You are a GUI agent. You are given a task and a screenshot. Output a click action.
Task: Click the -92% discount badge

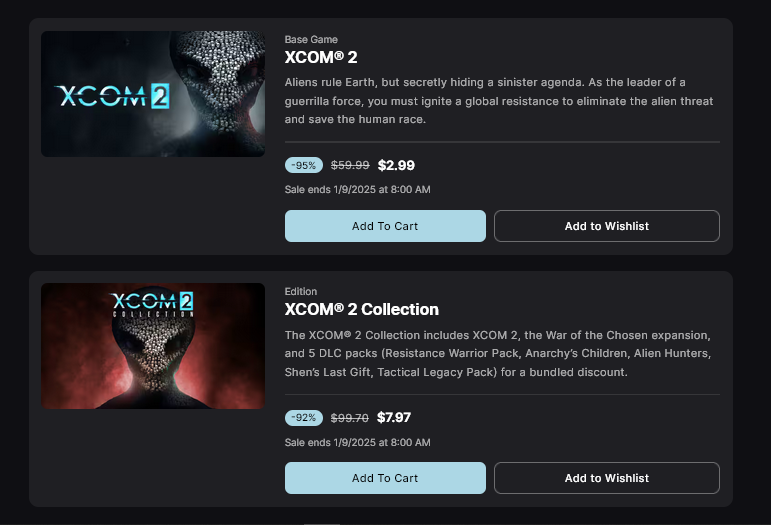tap(304, 417)
